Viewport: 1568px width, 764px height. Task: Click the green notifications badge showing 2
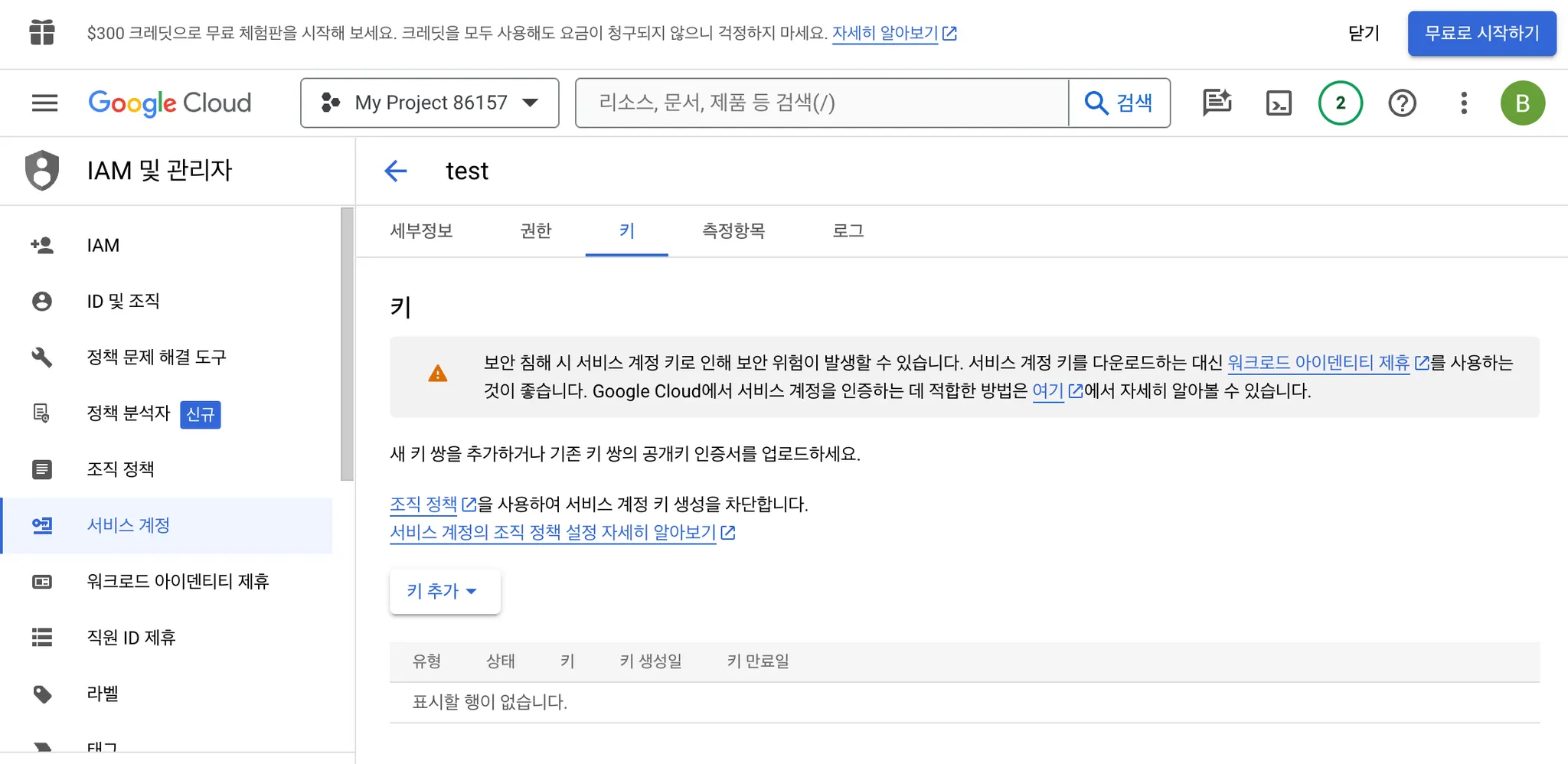click(x=1340, y=103)
